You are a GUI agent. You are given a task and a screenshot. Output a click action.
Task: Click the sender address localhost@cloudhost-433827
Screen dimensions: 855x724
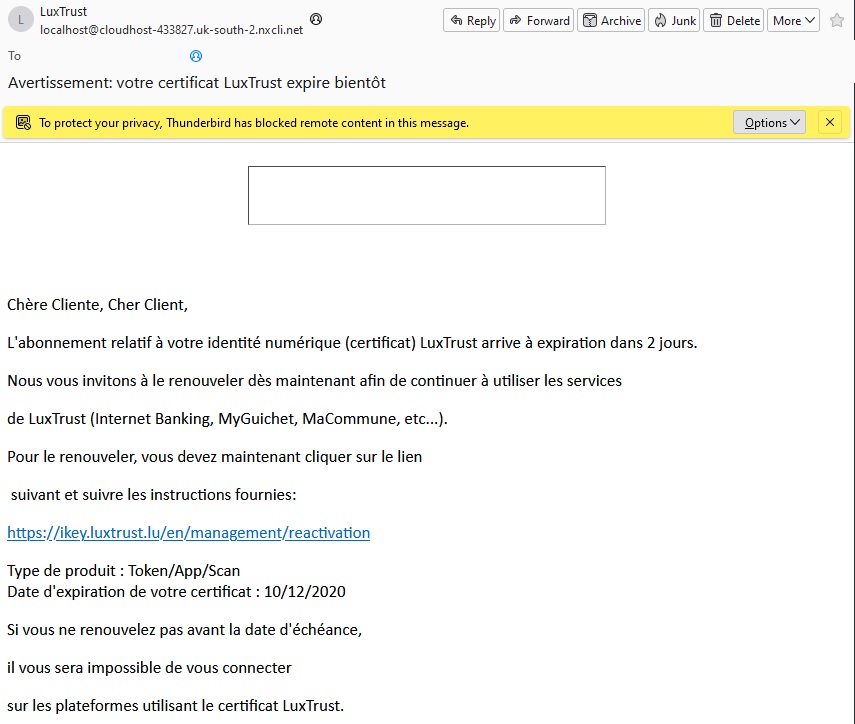171,30
